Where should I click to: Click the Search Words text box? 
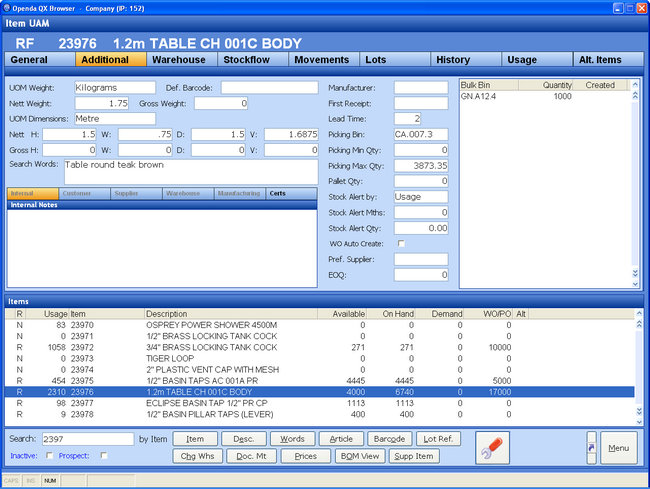click(x=191, y=172)
